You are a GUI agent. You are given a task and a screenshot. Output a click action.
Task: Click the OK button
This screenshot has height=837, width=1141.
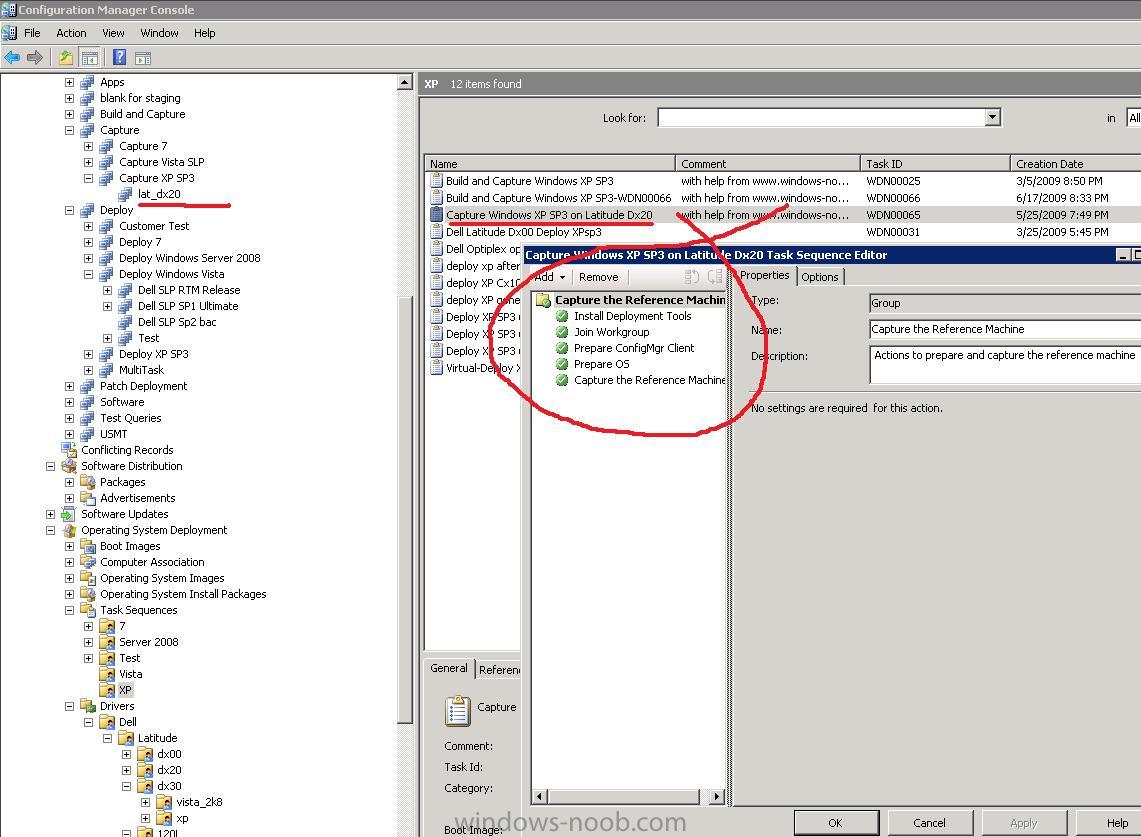(835, 823)
